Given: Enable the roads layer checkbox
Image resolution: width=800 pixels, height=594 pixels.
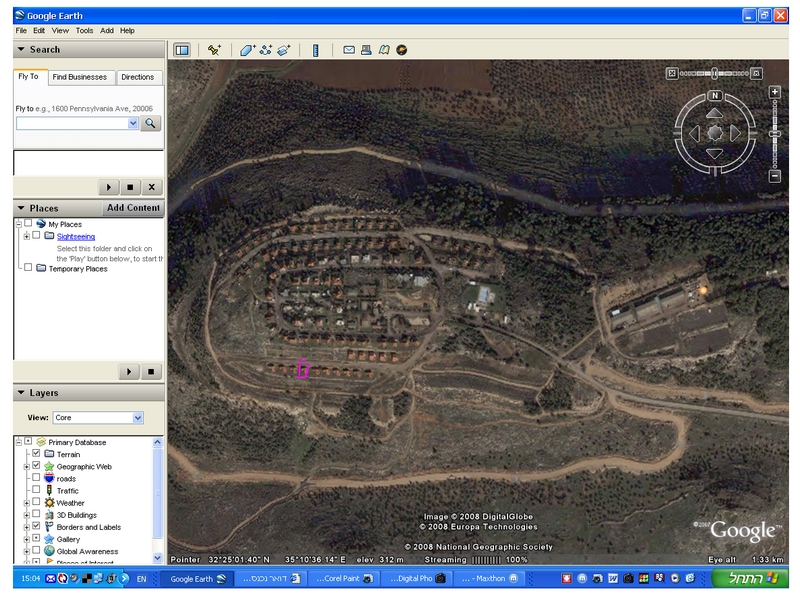Looking at the screenshot, I should [36, 478].
